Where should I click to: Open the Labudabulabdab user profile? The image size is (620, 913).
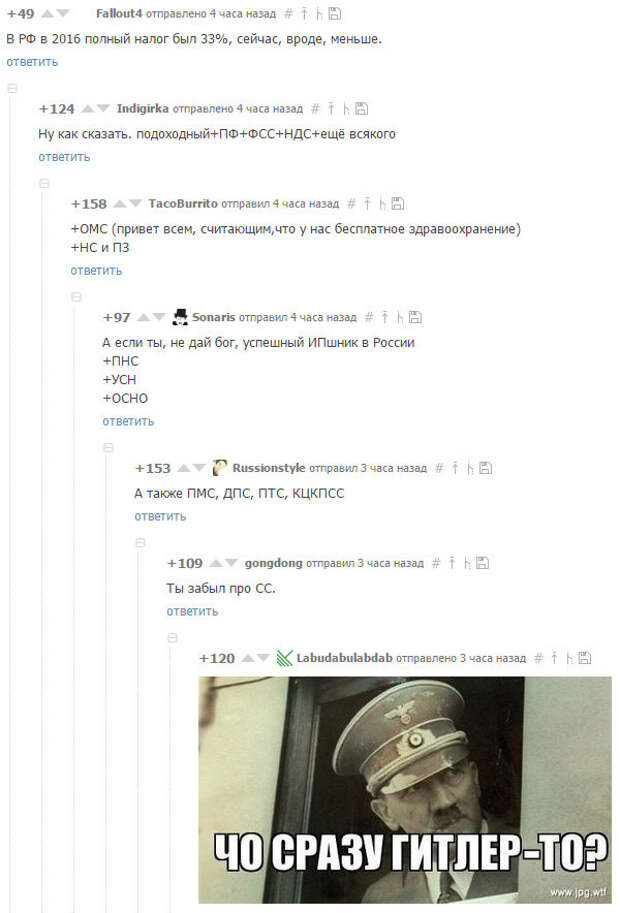click(x=344, y=658)
